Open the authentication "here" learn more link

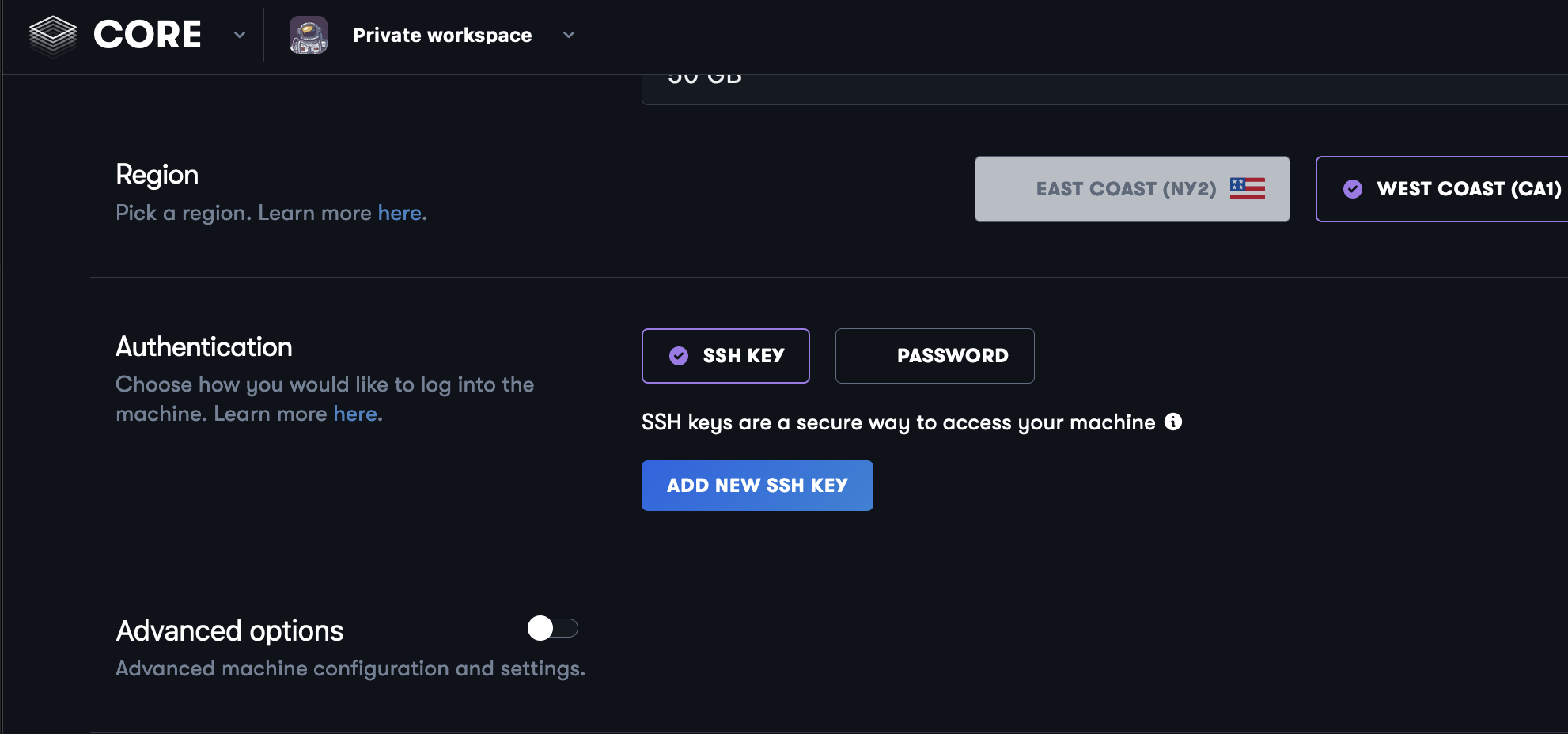click(x=355, y=414)
